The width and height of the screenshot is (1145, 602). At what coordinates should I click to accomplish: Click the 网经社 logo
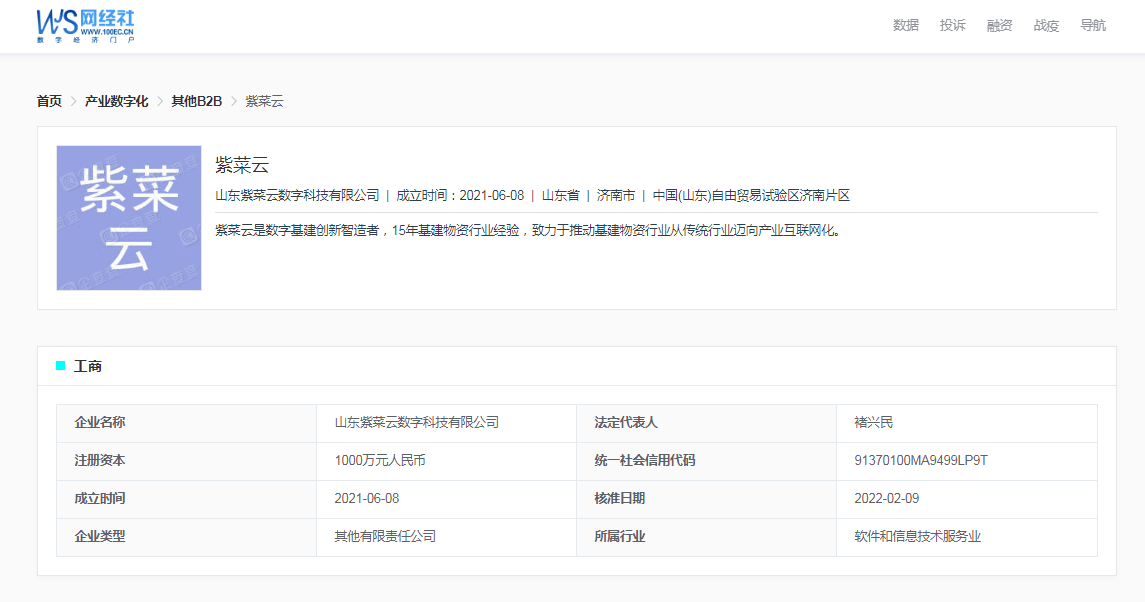(x=85, y=26)
